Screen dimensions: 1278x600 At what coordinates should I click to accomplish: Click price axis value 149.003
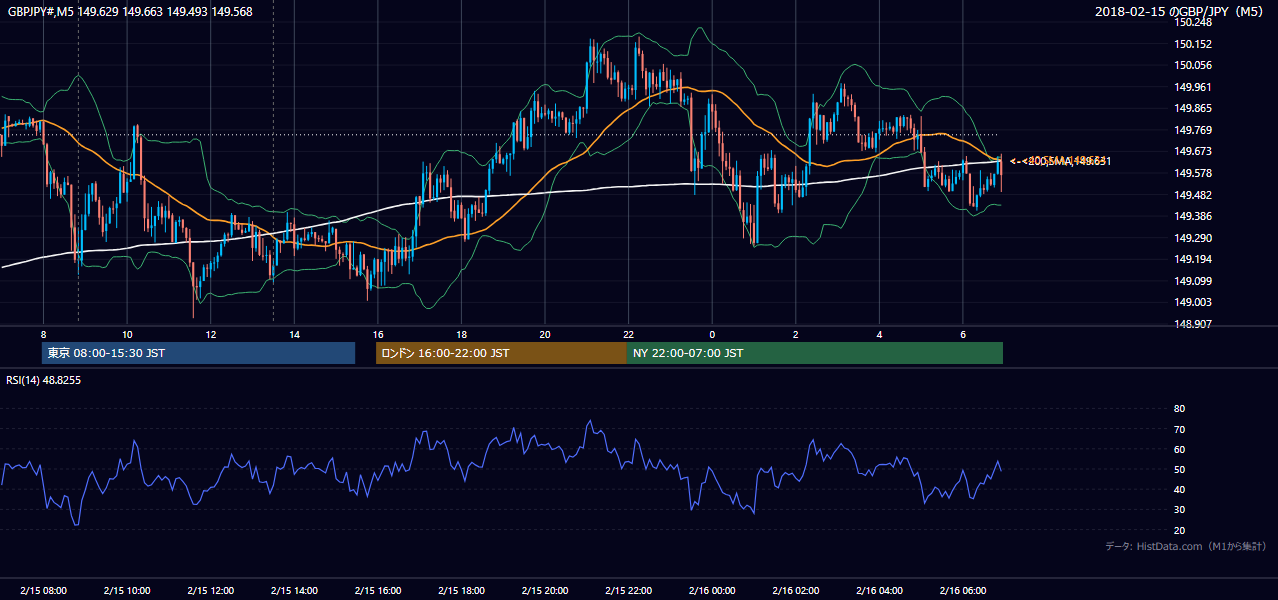coord(1193,302)
